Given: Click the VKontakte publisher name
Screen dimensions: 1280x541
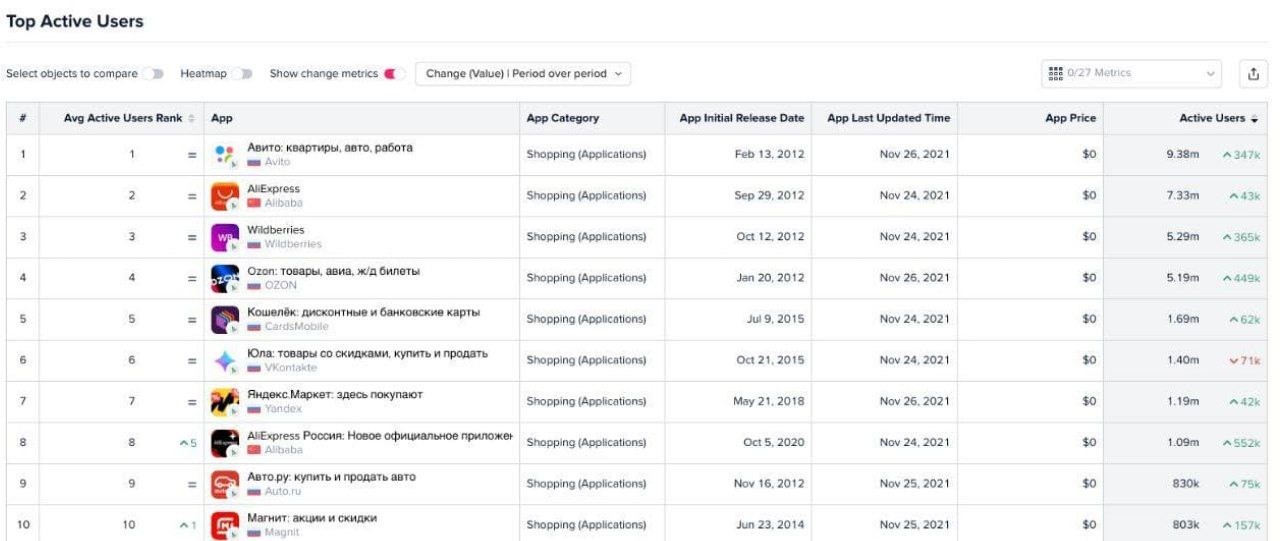Looking at the screenshot, I should pyautogui.click(x=291, y=367).
